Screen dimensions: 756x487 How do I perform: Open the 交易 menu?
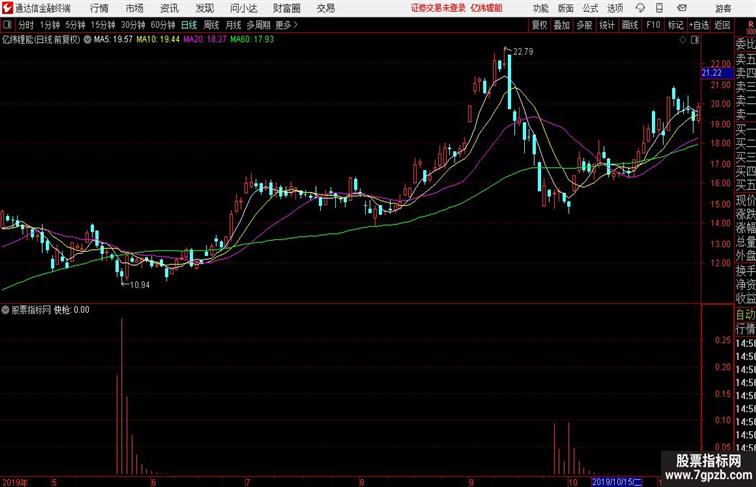[325, 8]
